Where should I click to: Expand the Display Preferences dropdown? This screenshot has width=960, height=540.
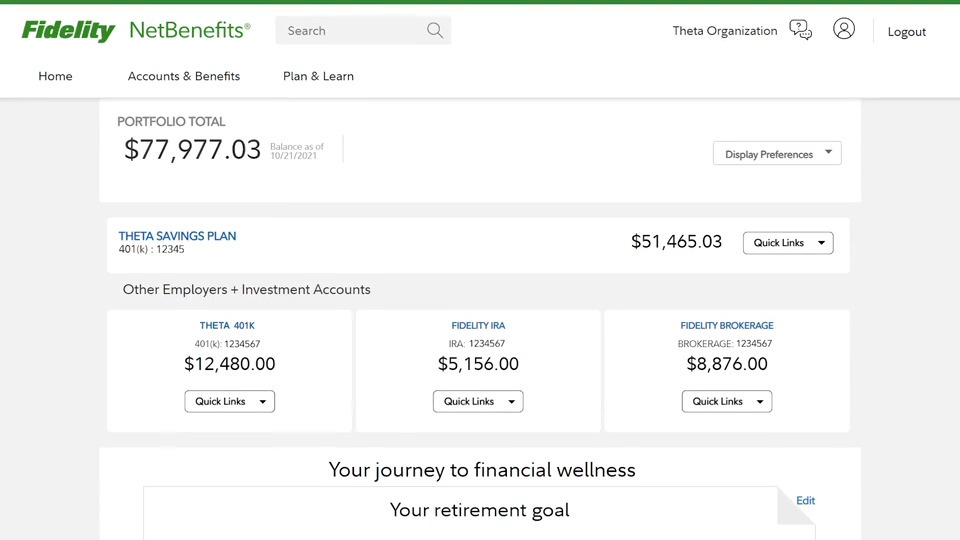pyautogui.click(x=777, y=154)
